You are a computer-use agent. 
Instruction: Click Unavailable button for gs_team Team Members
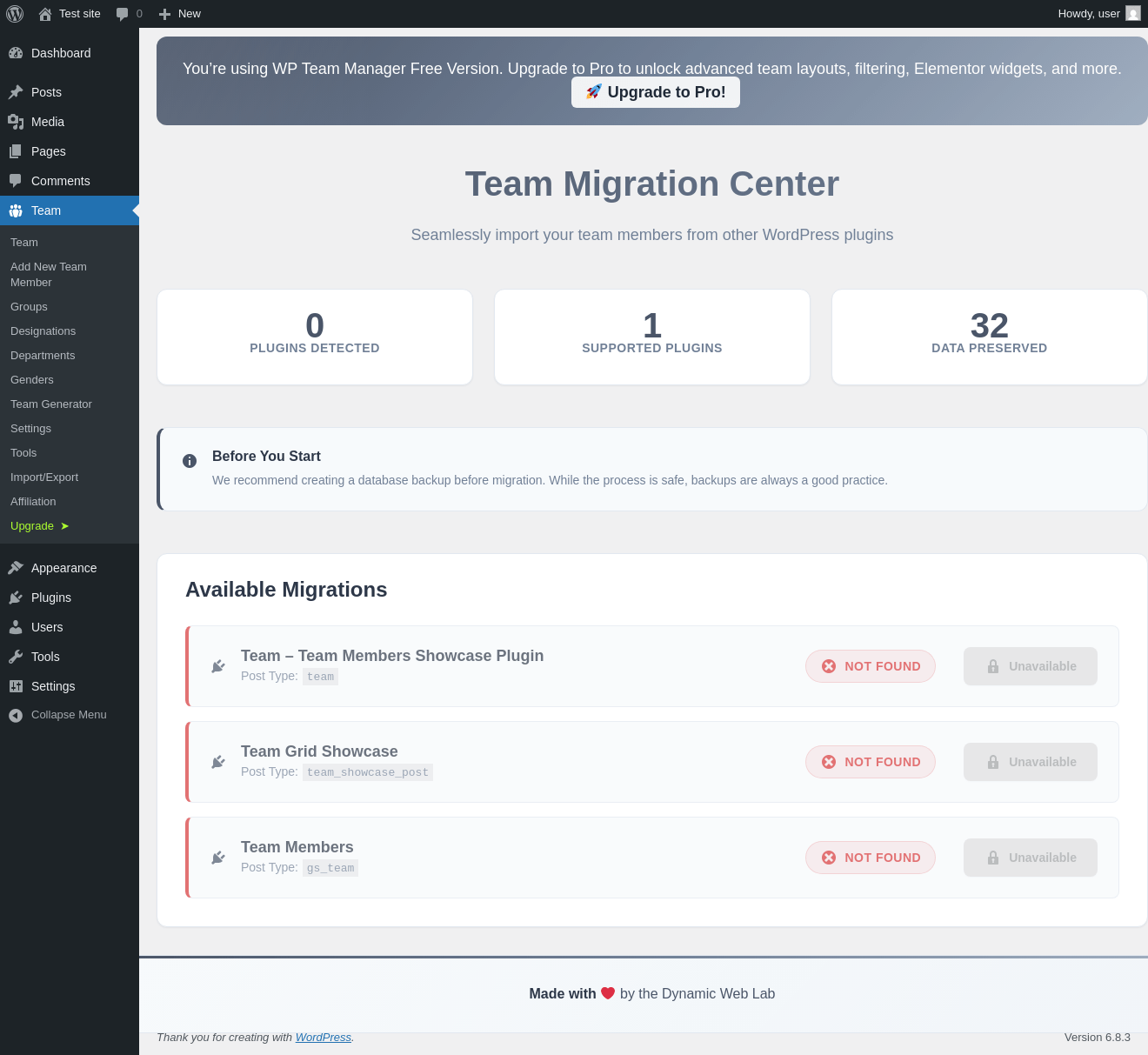tap(1031, 858)
